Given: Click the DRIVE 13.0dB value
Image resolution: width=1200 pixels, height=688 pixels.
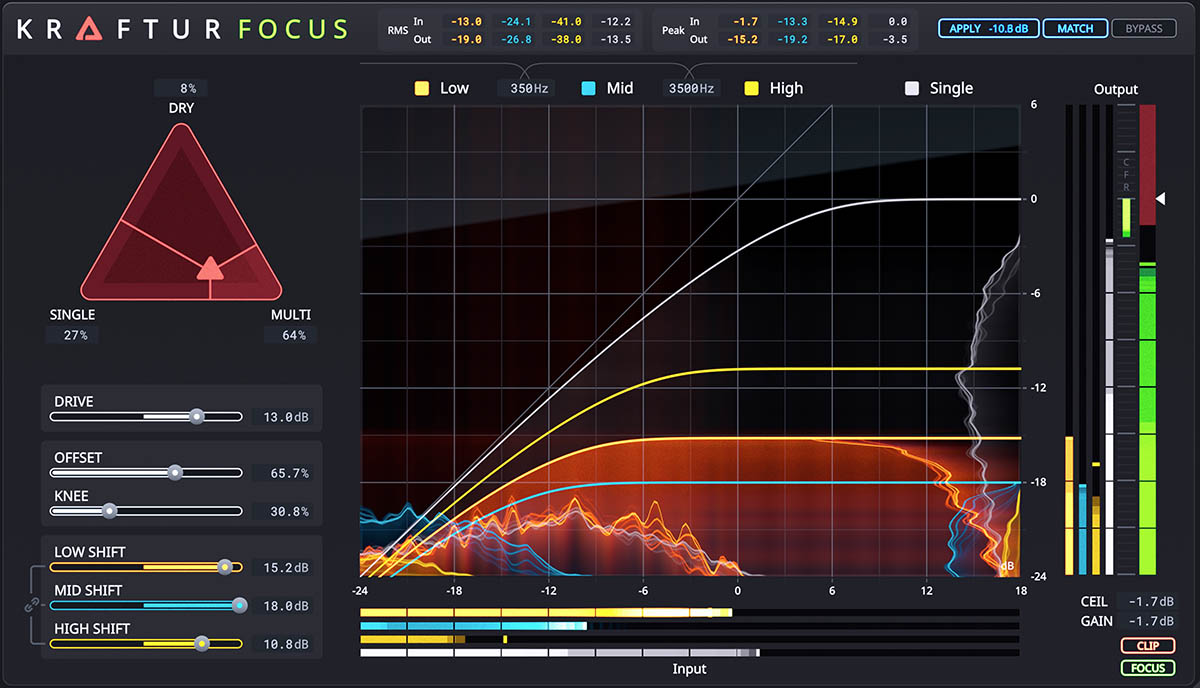Looking at the screenshot, I should (x=282, y=417).
